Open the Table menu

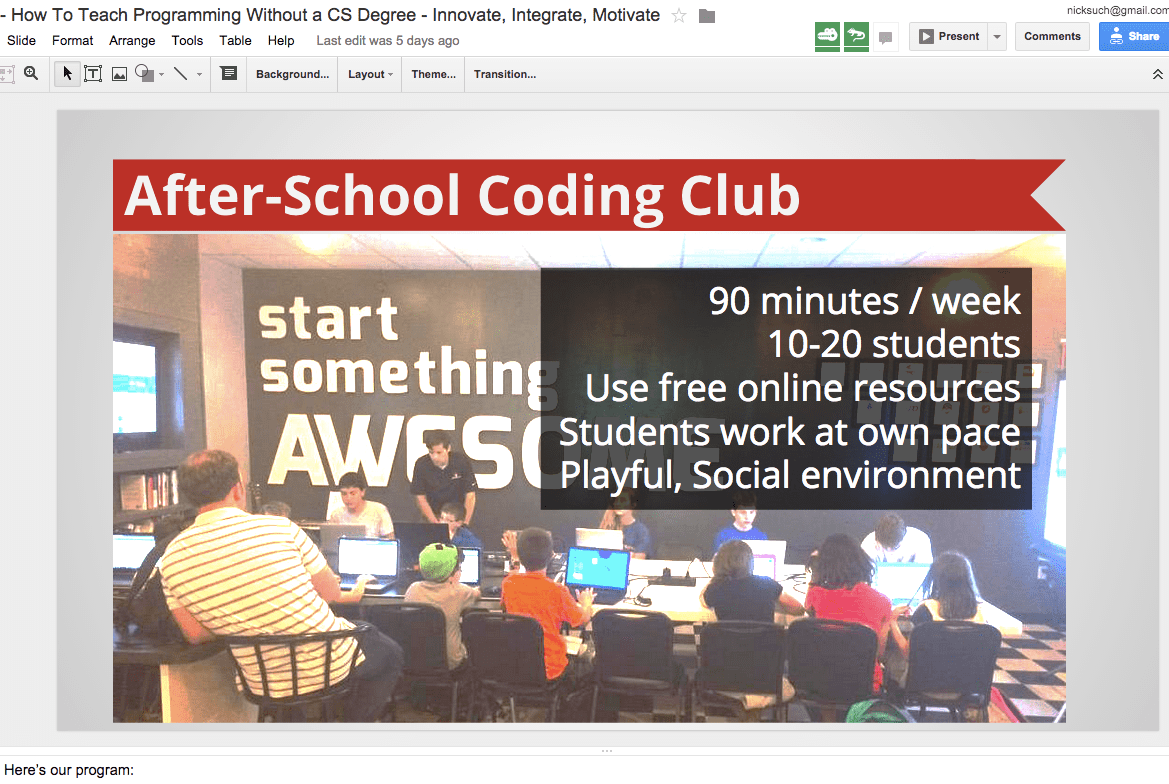point(235,40)
